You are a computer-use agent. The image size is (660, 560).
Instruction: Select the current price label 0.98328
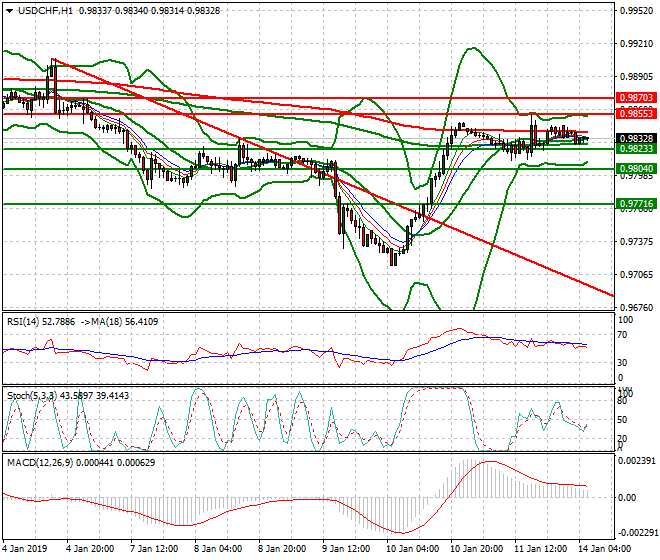tap(636, 139)
